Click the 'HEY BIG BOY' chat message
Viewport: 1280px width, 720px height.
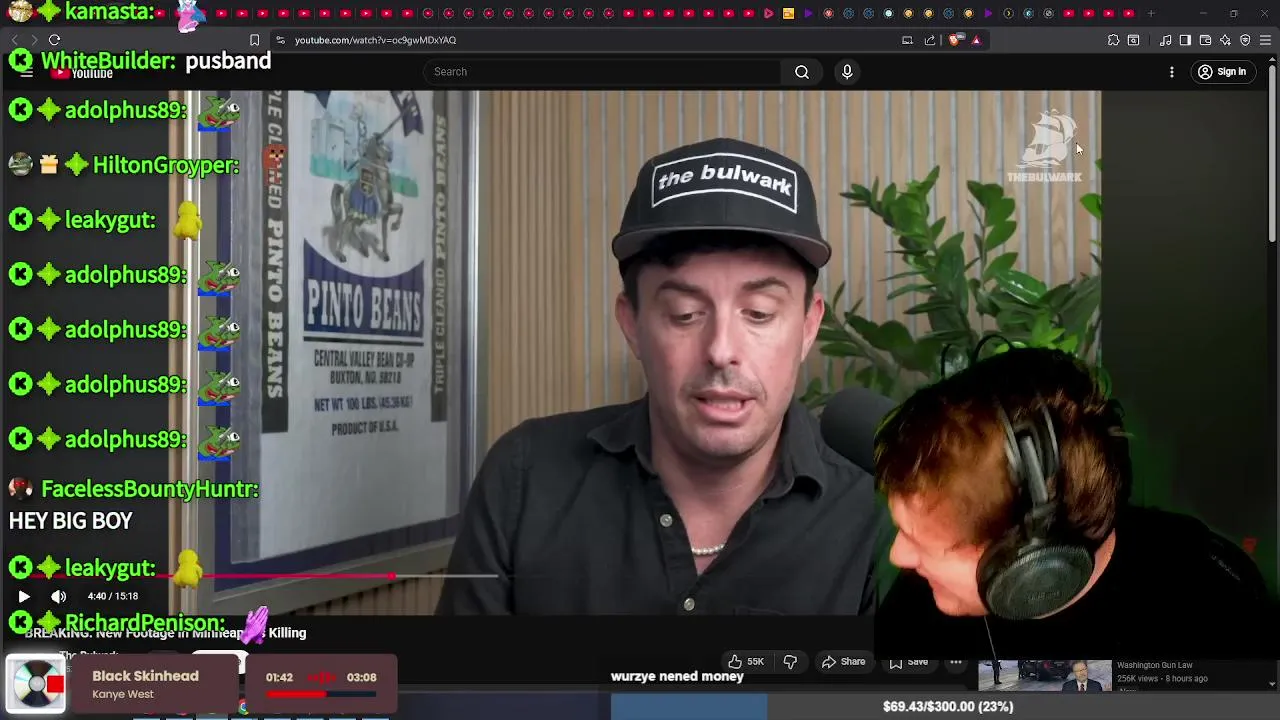(70, 521)
